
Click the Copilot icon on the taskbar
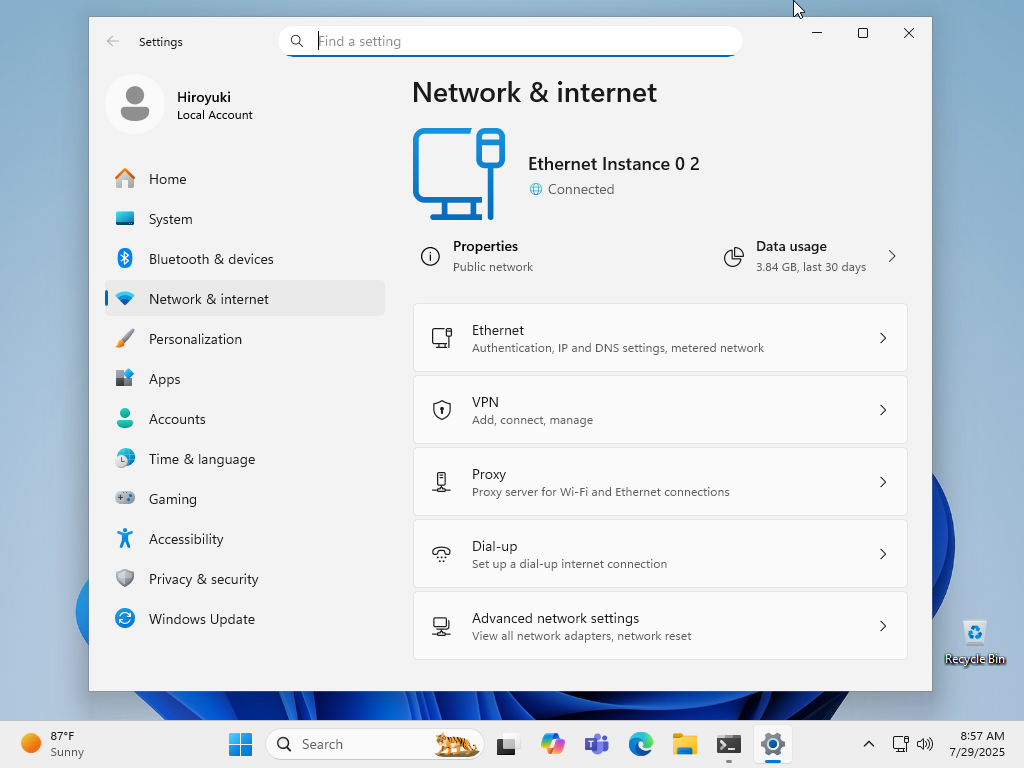pos(552,744)
